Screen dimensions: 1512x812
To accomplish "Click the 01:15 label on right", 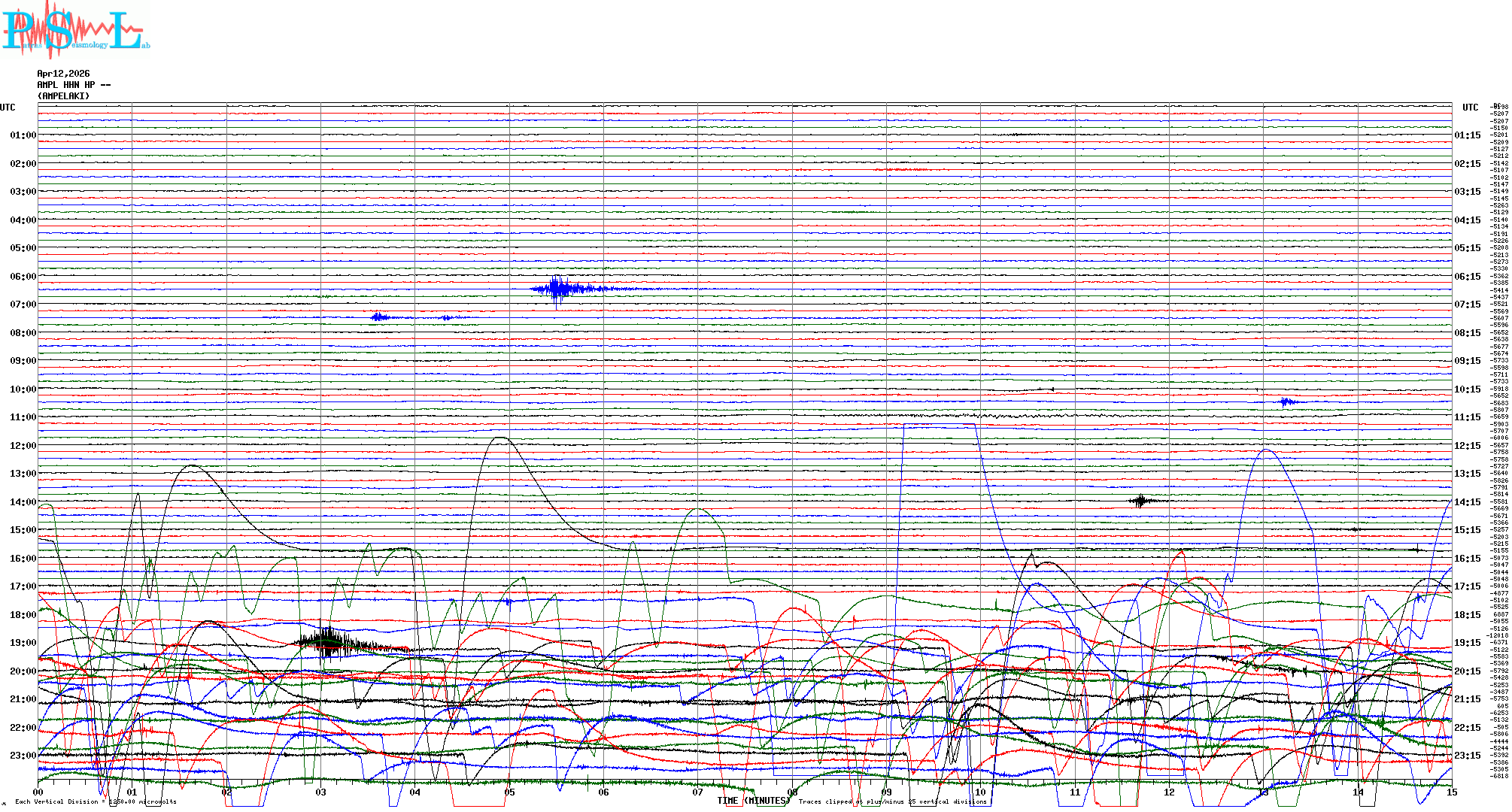I will coord(1467,135).
